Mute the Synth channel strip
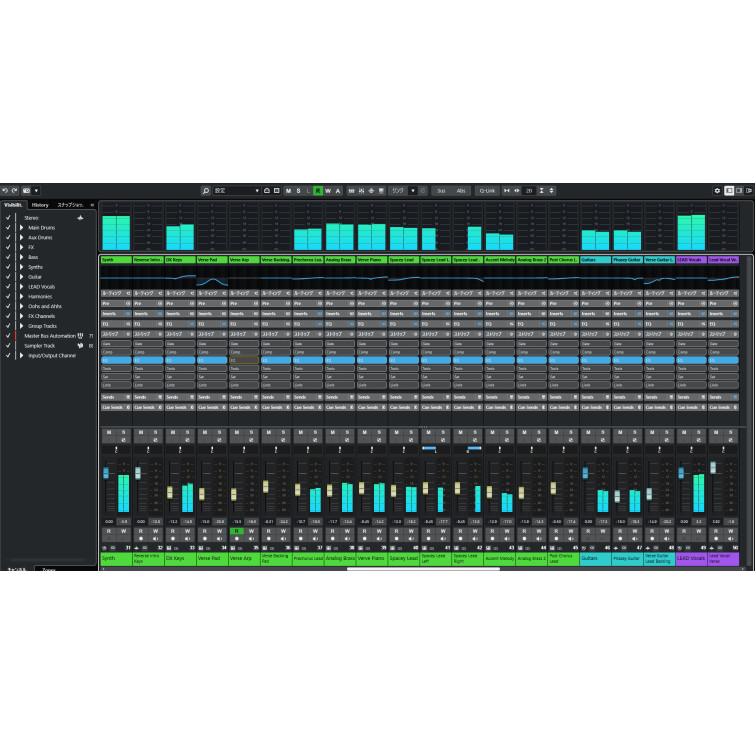 pos(109,432)
